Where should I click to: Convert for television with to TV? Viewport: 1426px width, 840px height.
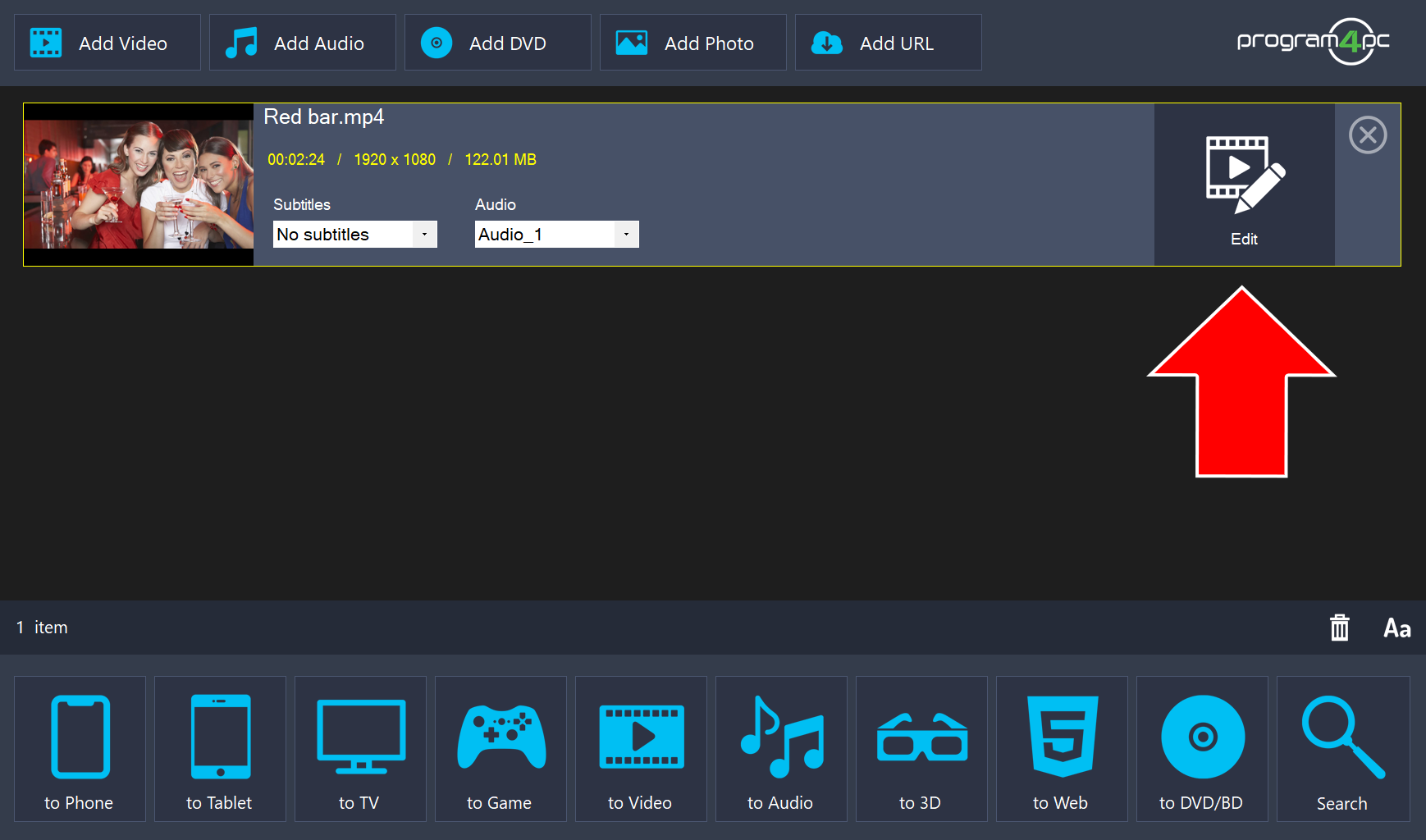point(360,749)
